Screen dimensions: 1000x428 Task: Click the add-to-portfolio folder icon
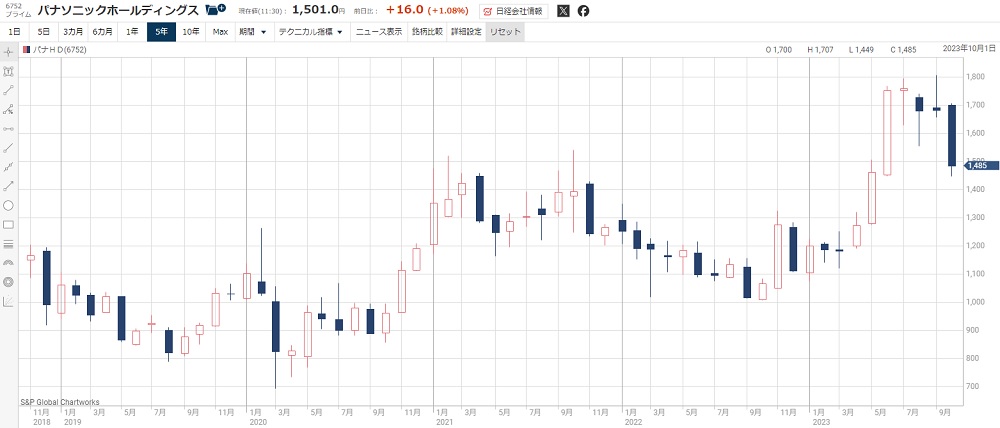[214, 11]
